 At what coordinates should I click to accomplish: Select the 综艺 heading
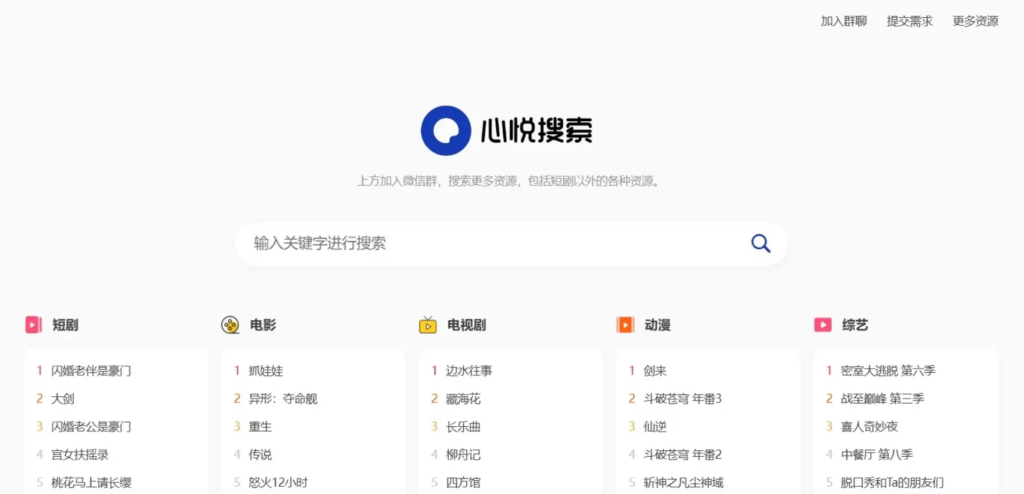click(855, 325)
